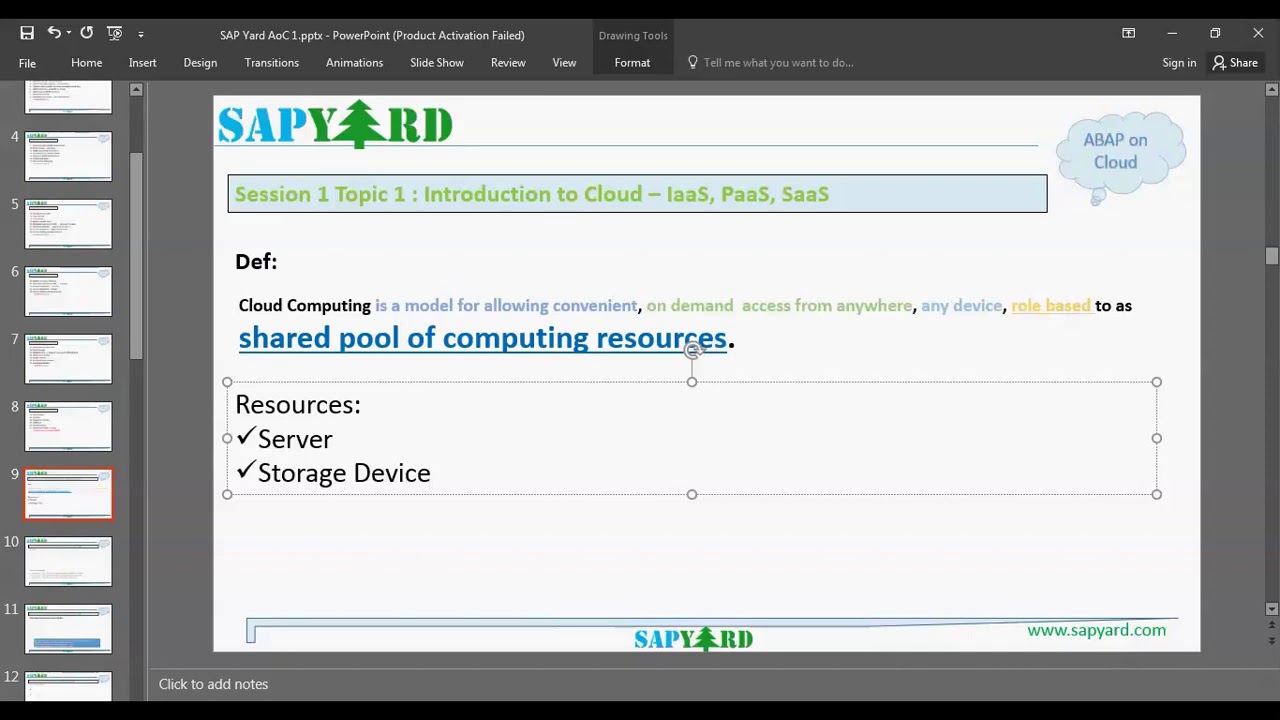
Task: Open the Slide Show tab
Action: [x=437, y=62]
